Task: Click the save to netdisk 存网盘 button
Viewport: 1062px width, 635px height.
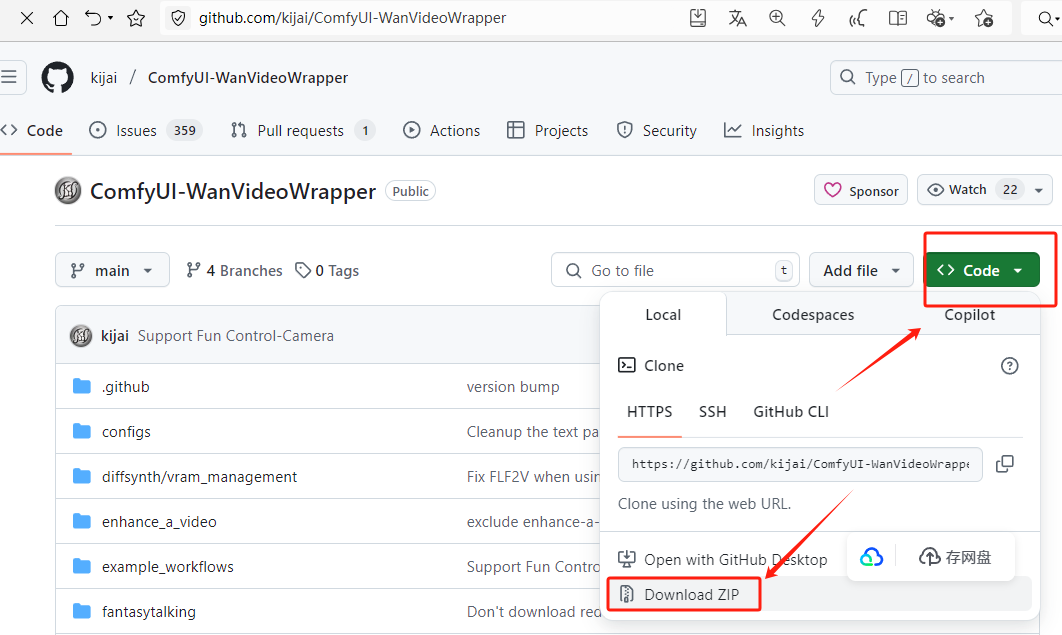Action: click(955, 557)
